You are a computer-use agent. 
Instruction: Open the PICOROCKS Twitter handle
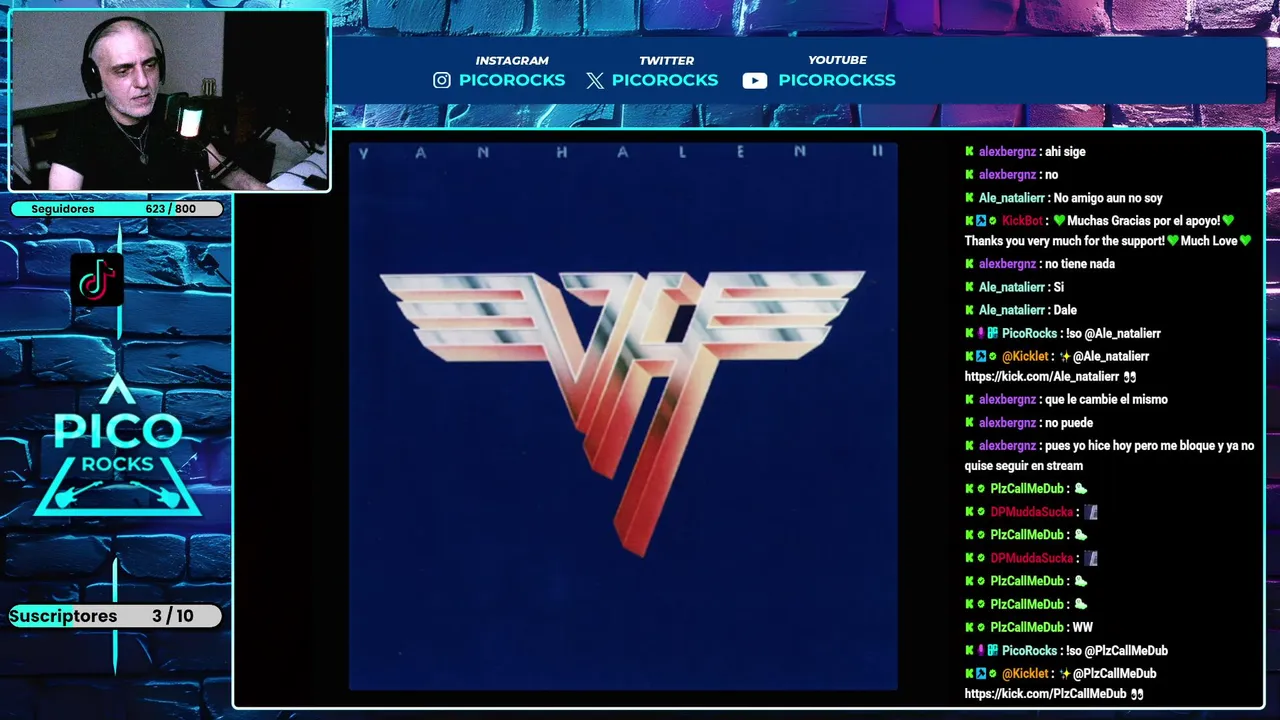click(x=665, y=80)
